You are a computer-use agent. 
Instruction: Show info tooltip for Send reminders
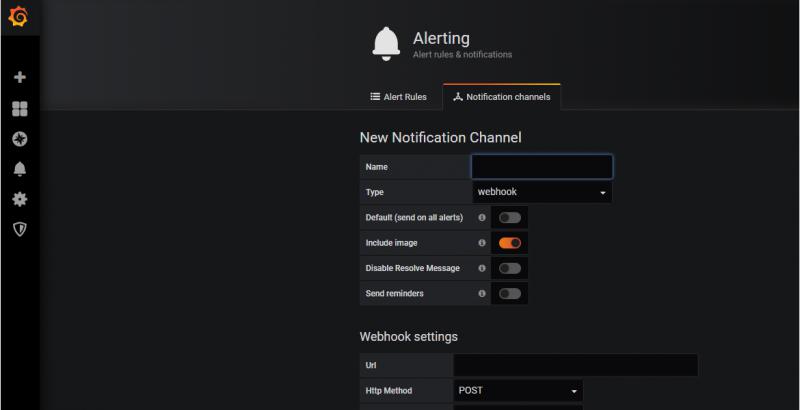click(x=482, y=294)
